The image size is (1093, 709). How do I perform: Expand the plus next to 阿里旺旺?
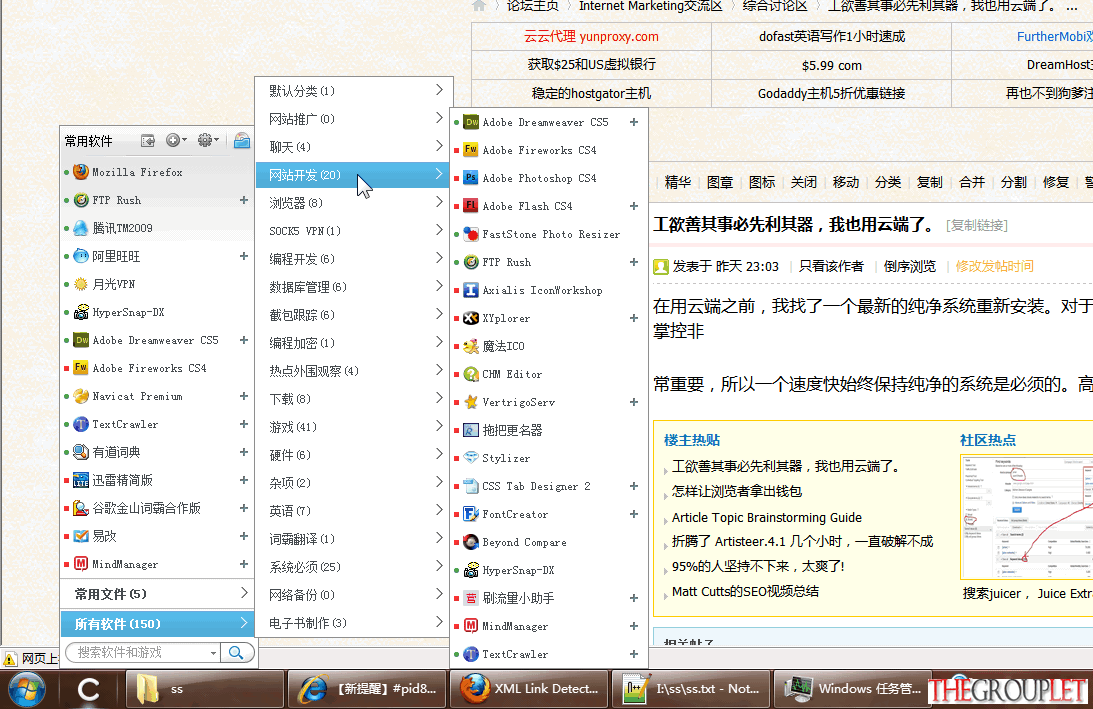[244, 256]
